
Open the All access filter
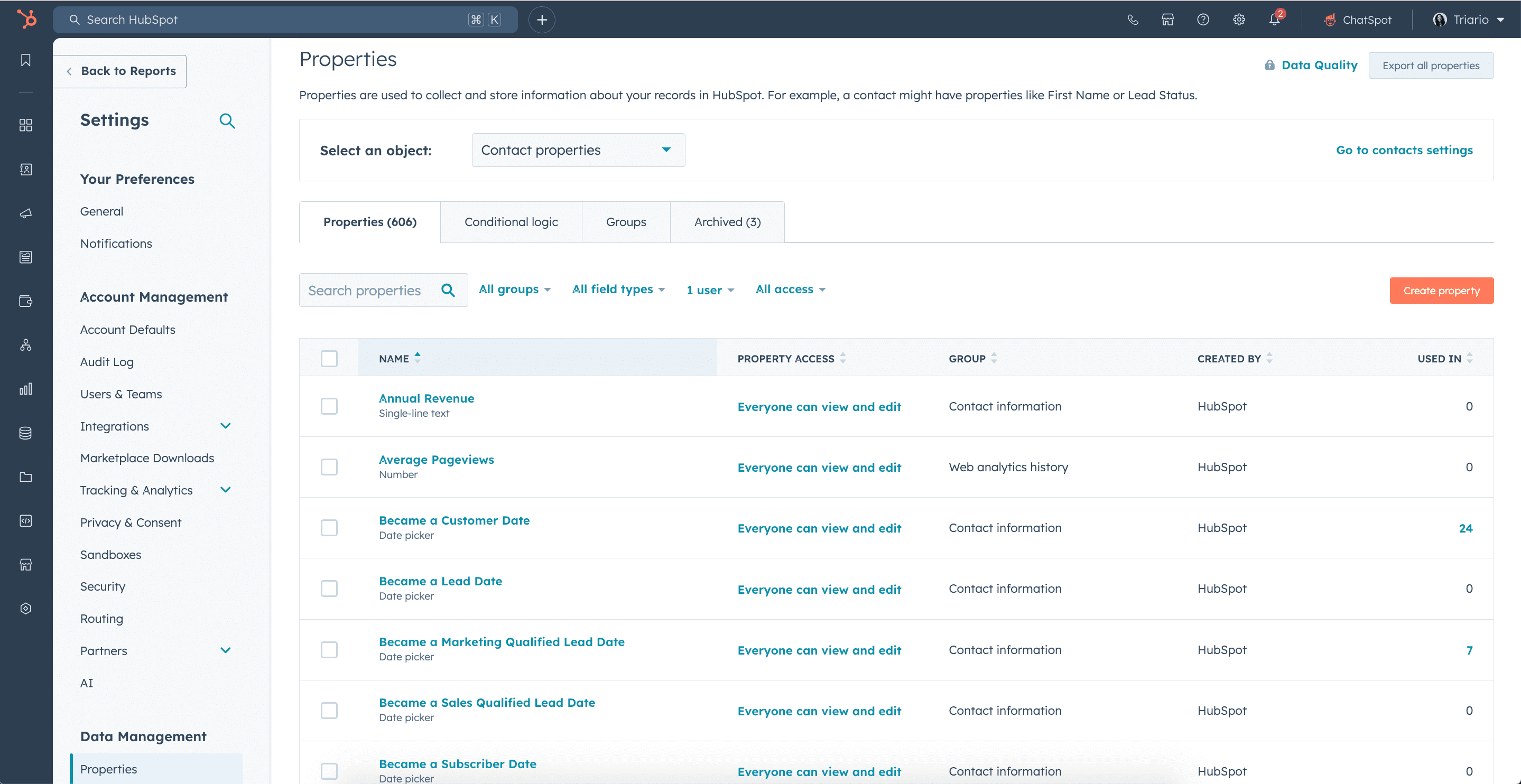791,290
